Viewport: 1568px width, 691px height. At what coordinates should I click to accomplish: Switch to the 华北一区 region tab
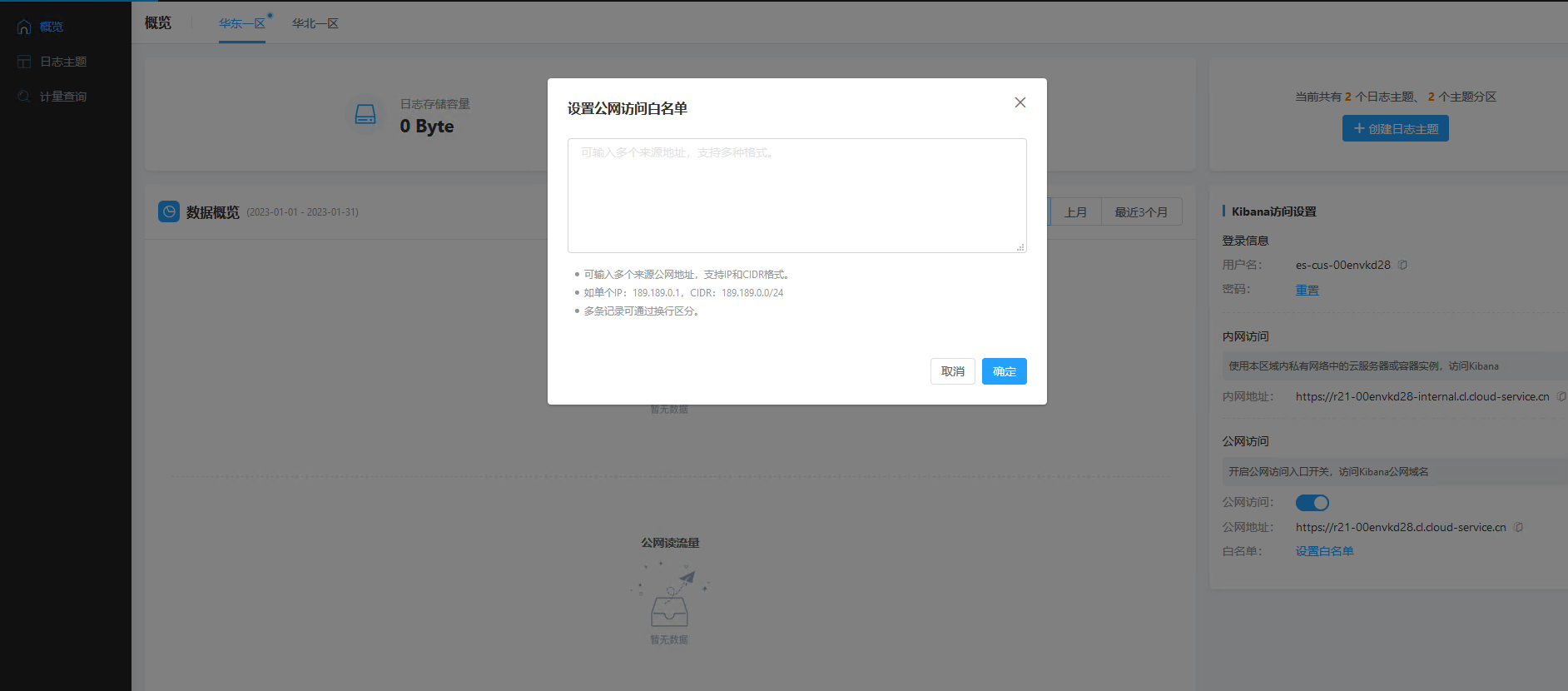315,23
